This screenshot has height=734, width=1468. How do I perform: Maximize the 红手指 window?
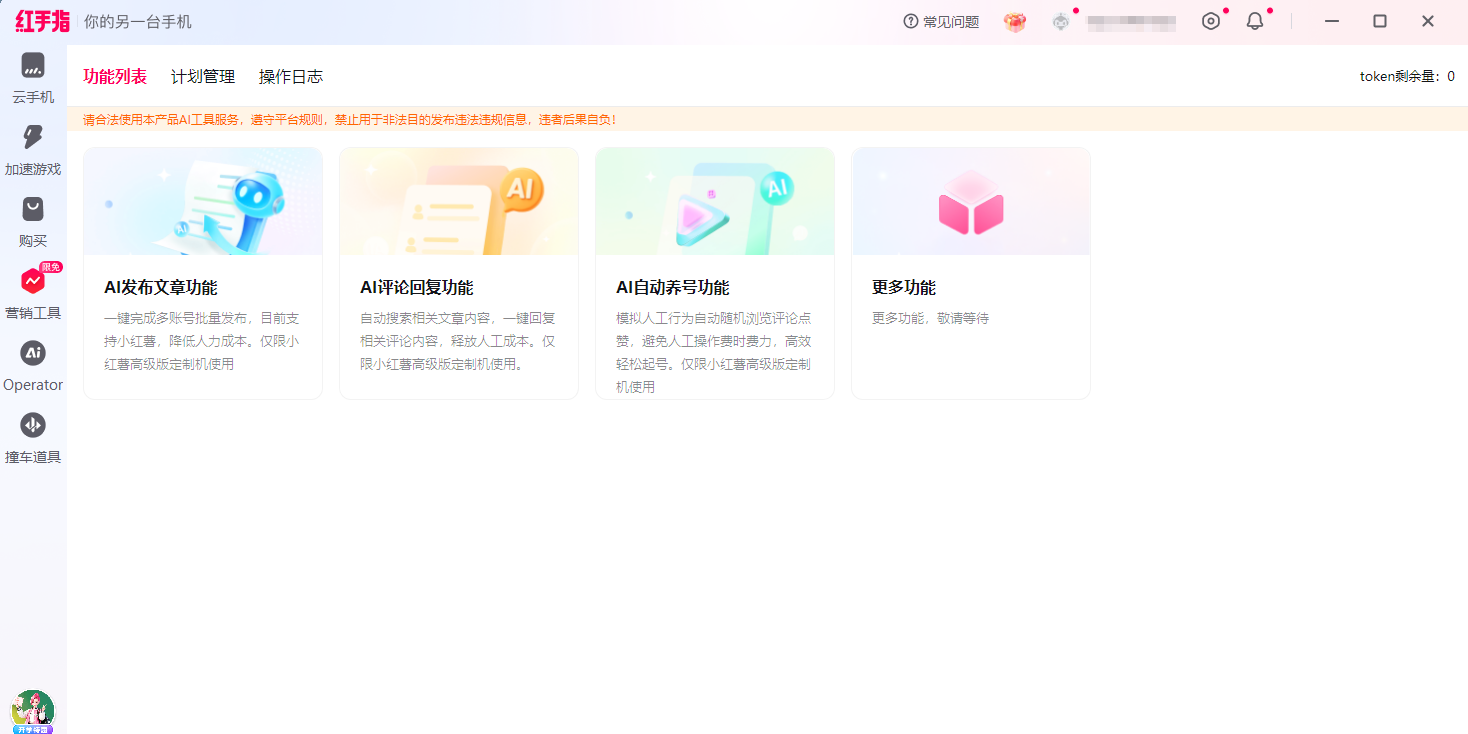tap(1380, 21)
